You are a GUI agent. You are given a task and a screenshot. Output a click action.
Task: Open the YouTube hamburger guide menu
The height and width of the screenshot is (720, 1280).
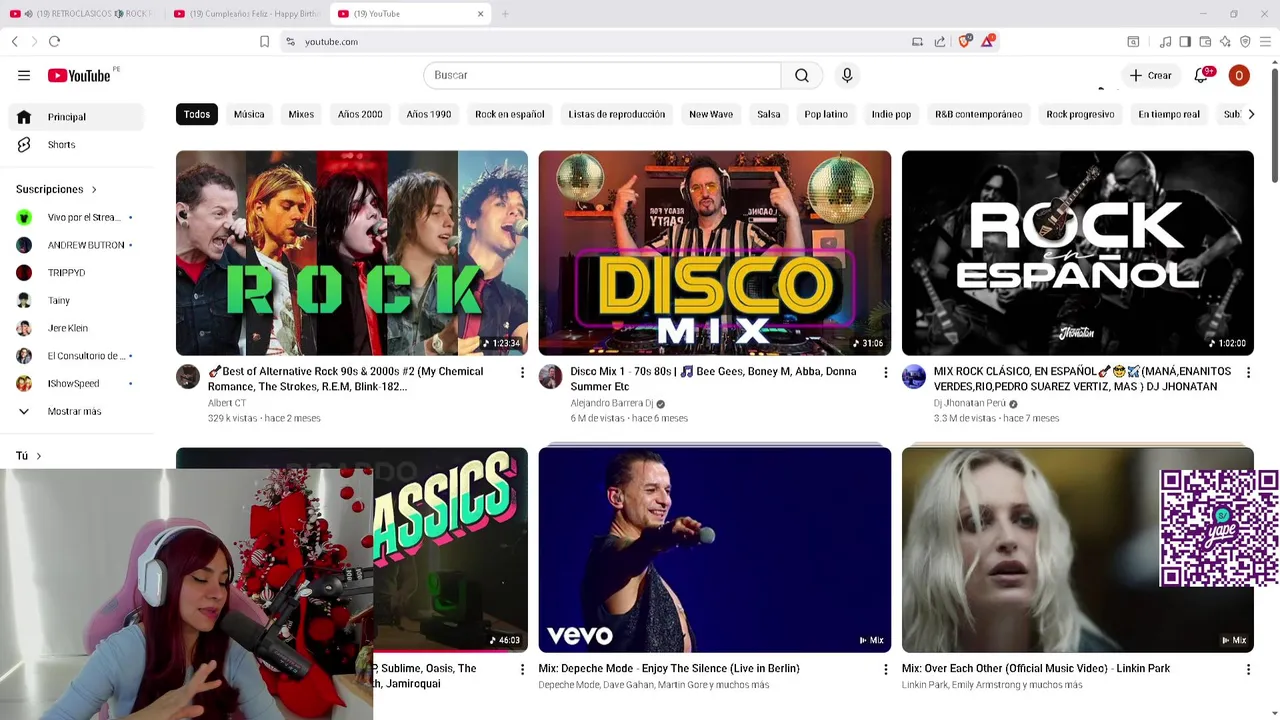pyautogui.click(x=24, y=75)
